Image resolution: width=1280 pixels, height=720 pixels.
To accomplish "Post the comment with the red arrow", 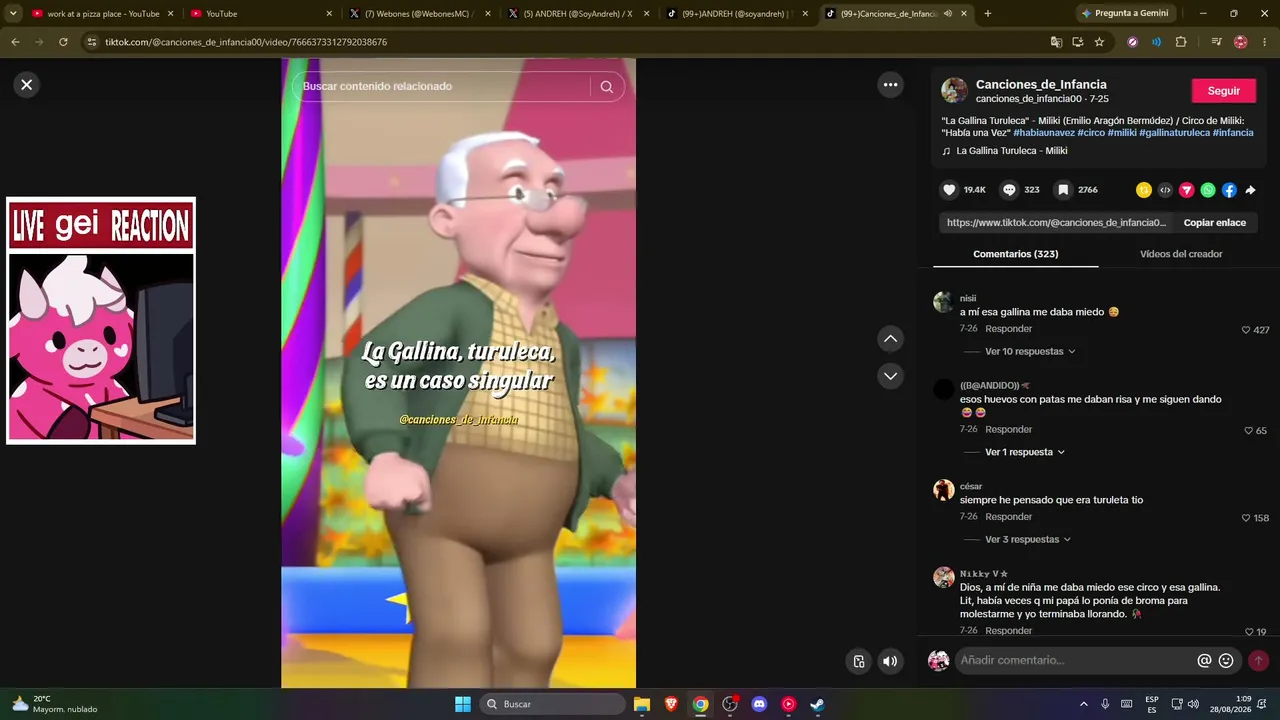I will click(1258, 661).
